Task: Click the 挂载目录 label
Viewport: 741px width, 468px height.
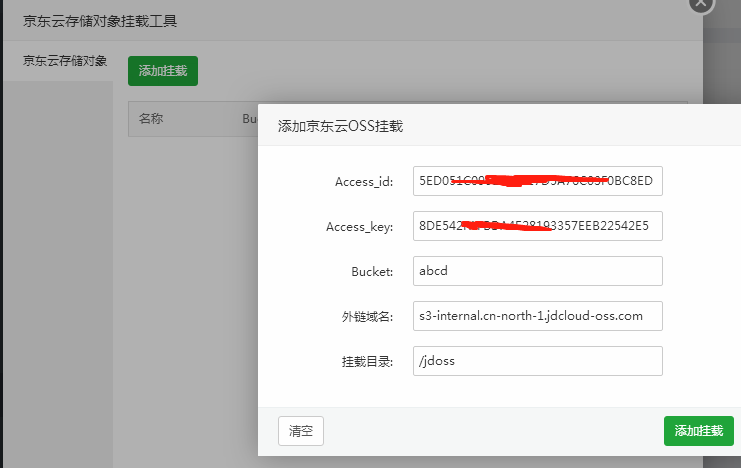Action: [367, 362]
